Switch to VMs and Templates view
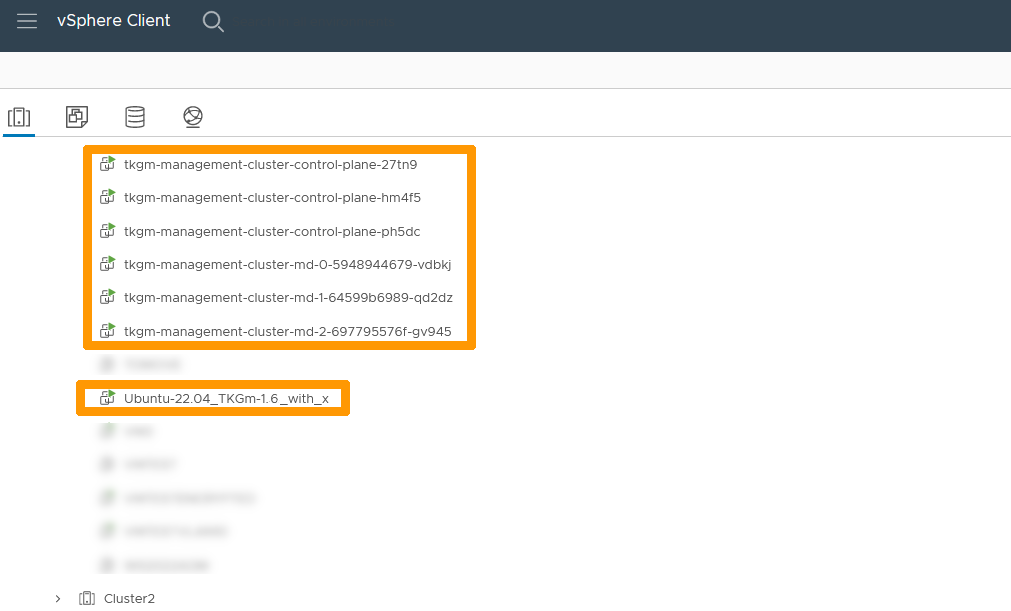The height and width of the screenshot is (611, 1011). (77, 117)
